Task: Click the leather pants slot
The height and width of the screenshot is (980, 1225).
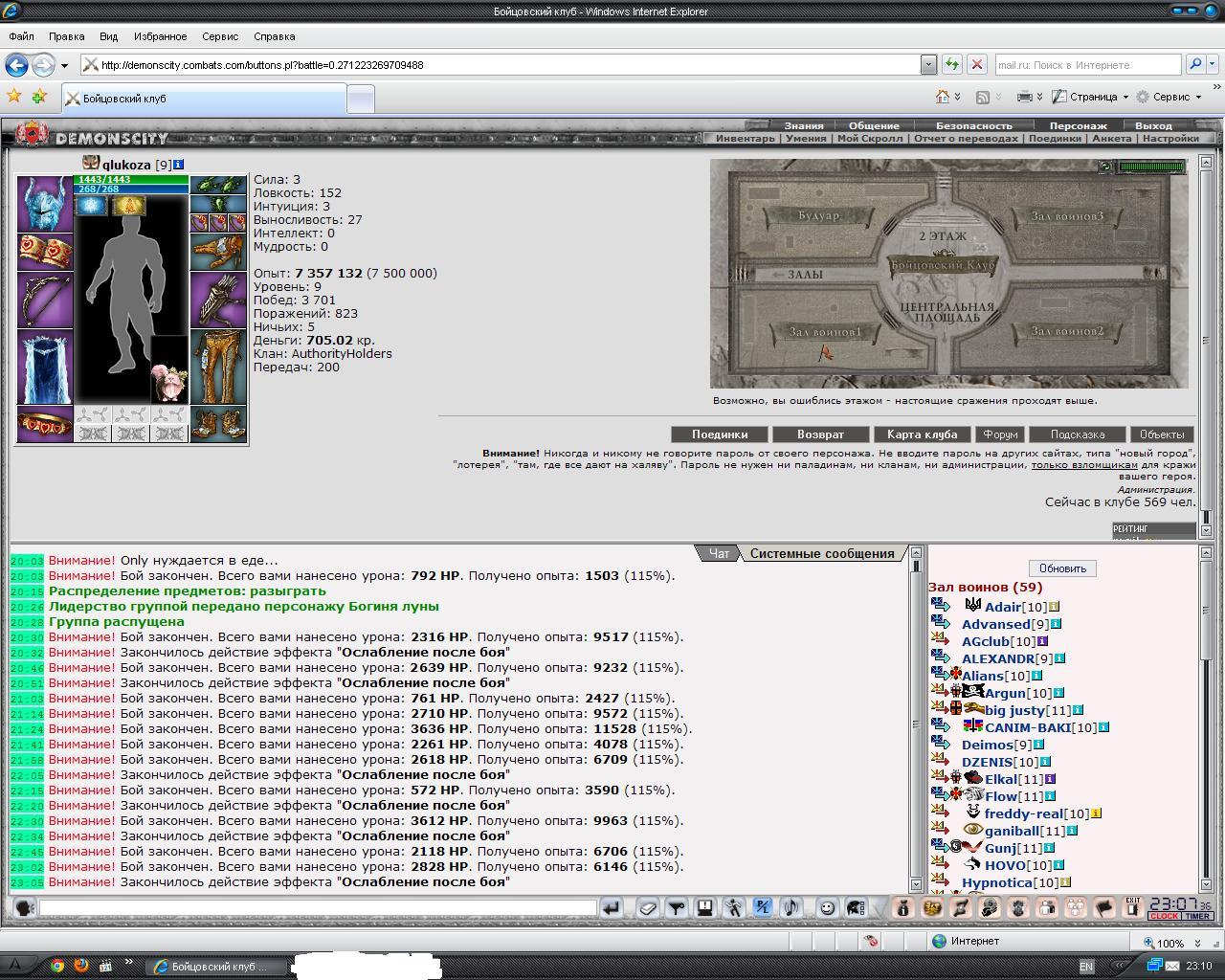Action: pos(218,367)
